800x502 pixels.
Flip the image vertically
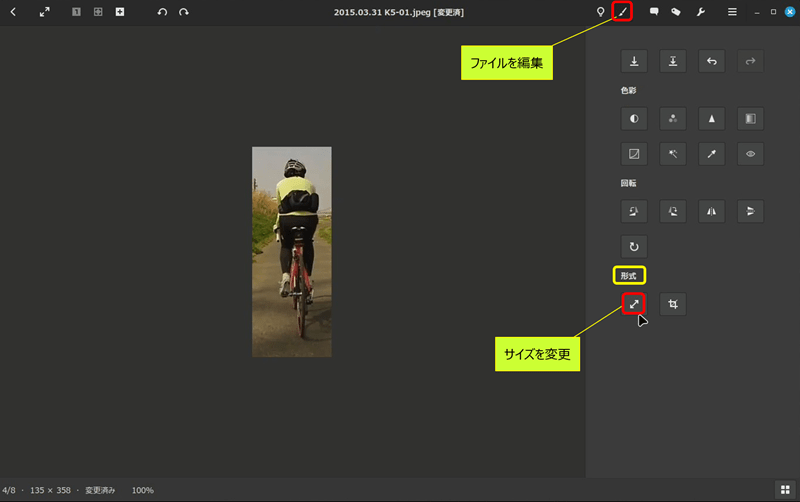tap(751, 211)
